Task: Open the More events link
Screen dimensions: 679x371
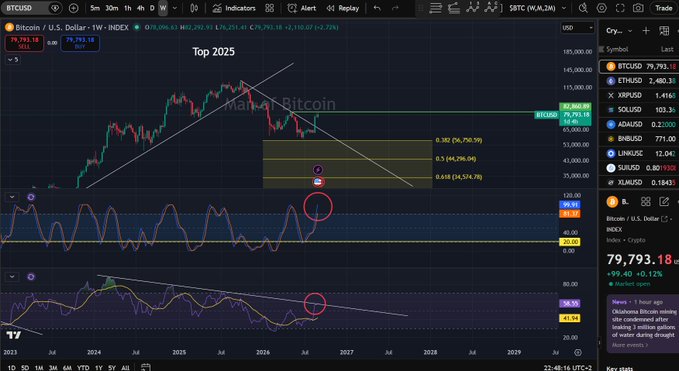Action: coord(630,345)
